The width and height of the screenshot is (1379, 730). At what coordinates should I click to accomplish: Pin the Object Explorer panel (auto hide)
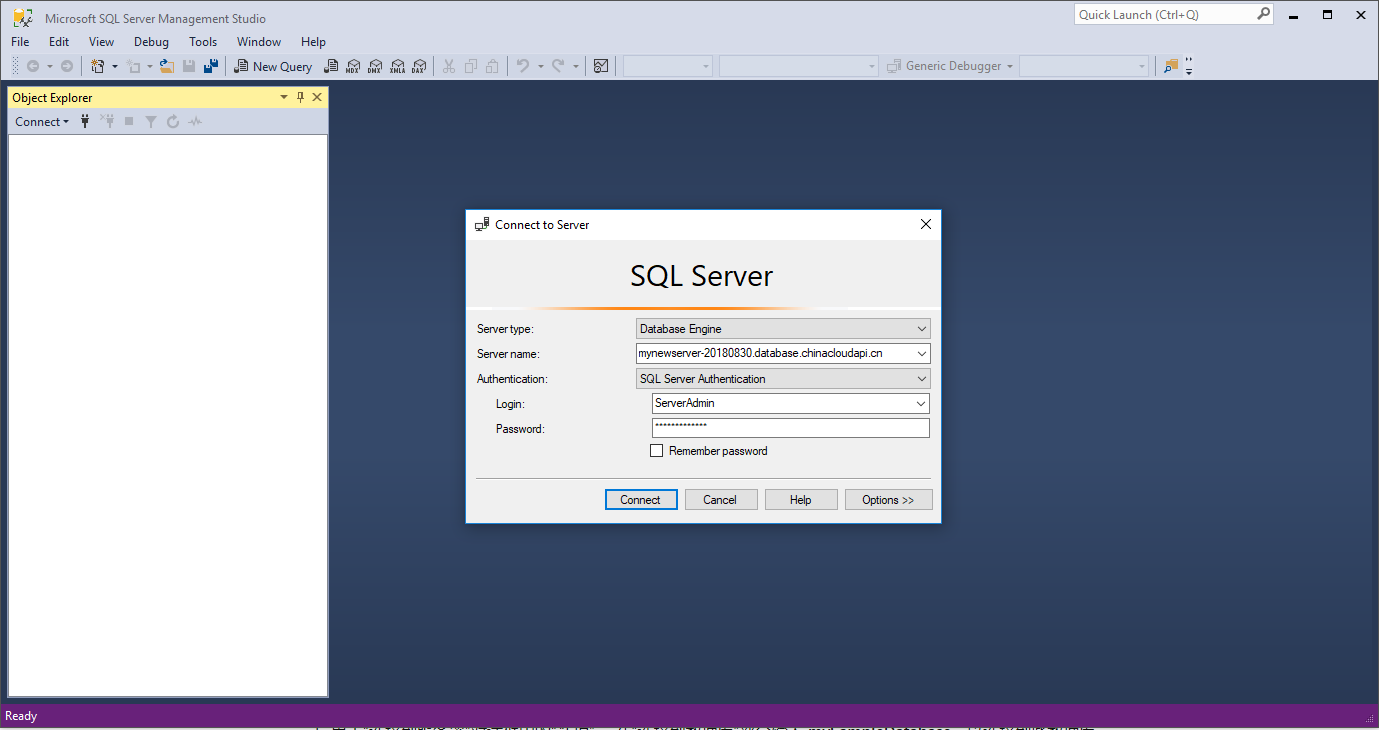(x=300, y=97)
